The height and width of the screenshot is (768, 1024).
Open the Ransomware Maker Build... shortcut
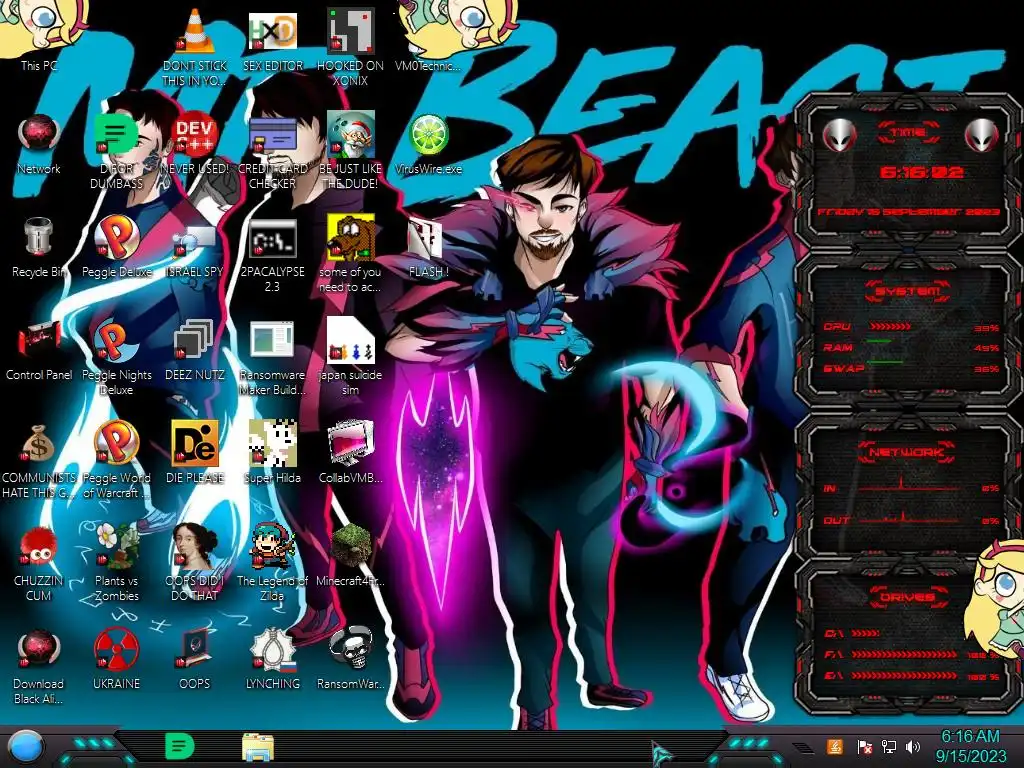[272, 358]
